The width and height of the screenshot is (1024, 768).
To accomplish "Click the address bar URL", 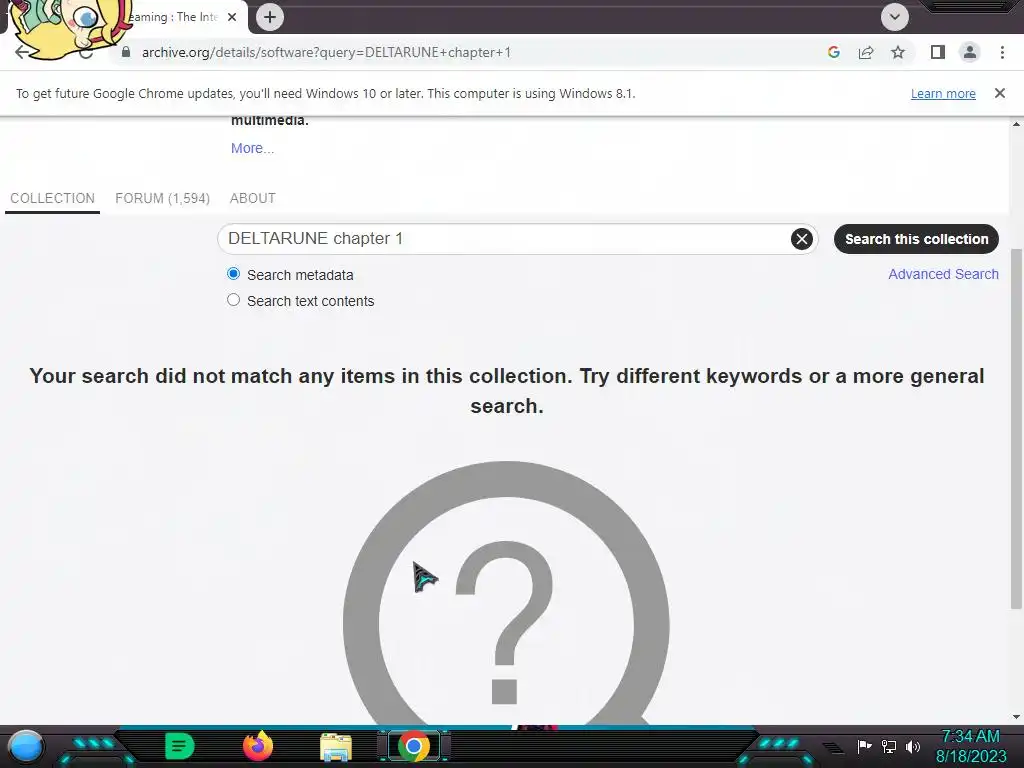I will (327, 52).
